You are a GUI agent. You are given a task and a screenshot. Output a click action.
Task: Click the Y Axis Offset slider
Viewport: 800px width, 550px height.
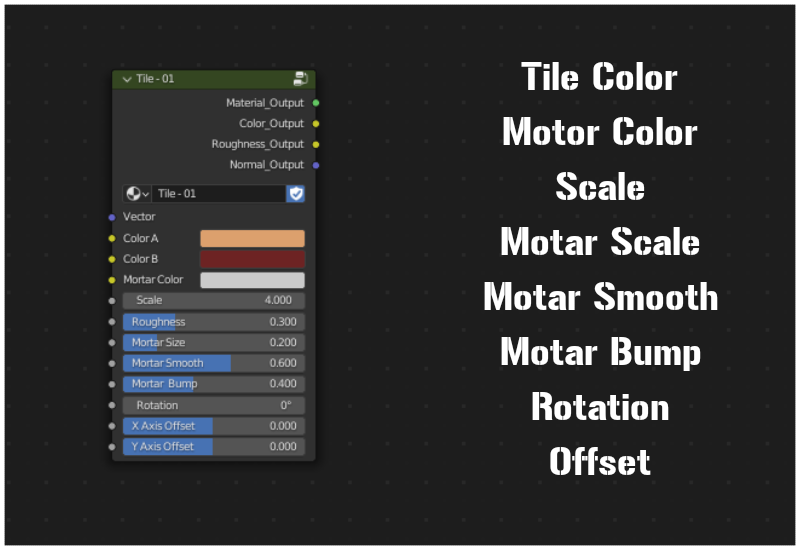coord(214,446)
